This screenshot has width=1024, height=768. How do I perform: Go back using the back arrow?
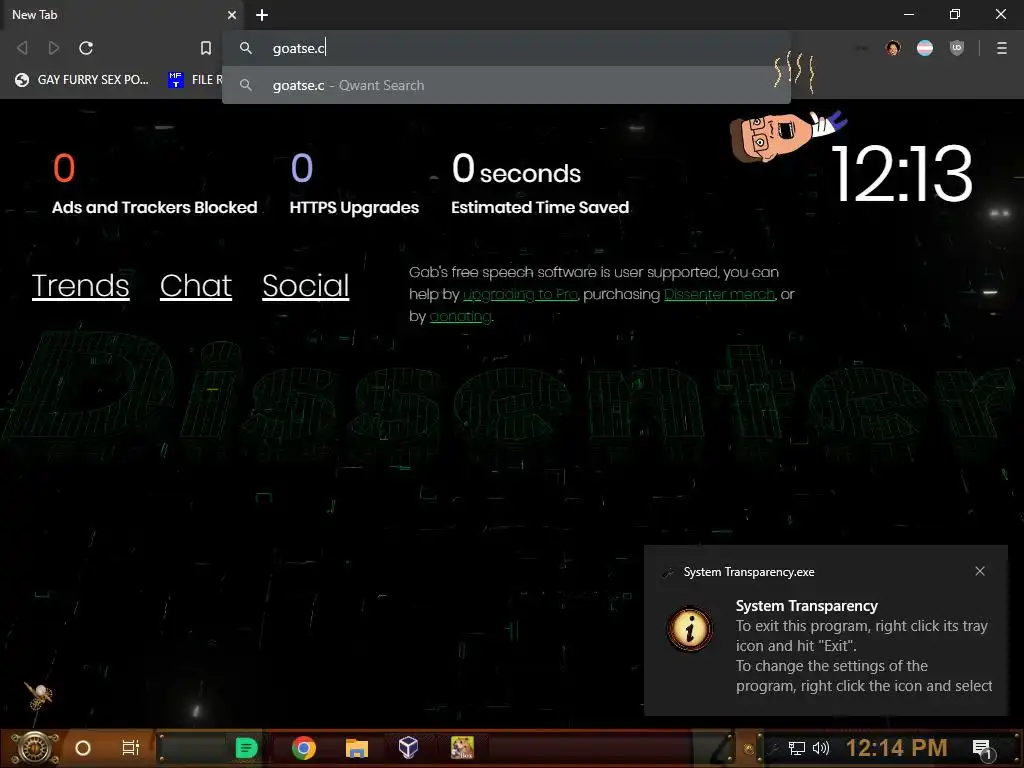(22, 48)
